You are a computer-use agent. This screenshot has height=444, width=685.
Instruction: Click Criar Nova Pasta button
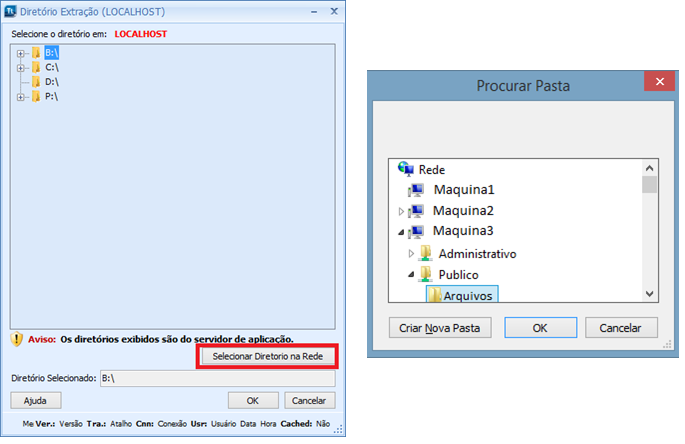pos(440,328)
